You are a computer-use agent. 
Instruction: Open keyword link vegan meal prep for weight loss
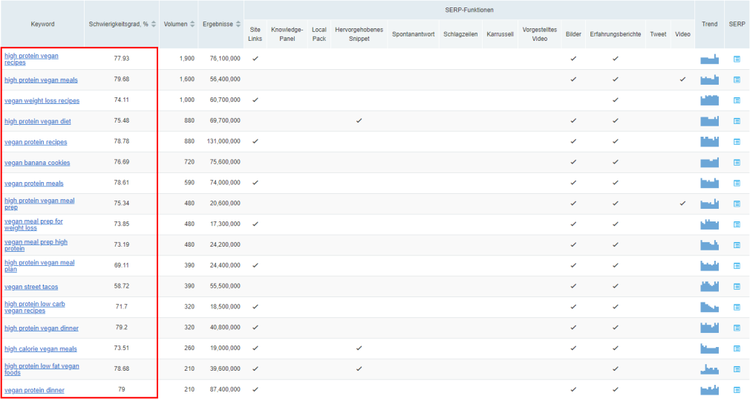pyautogui.click(x=33, y=224)
